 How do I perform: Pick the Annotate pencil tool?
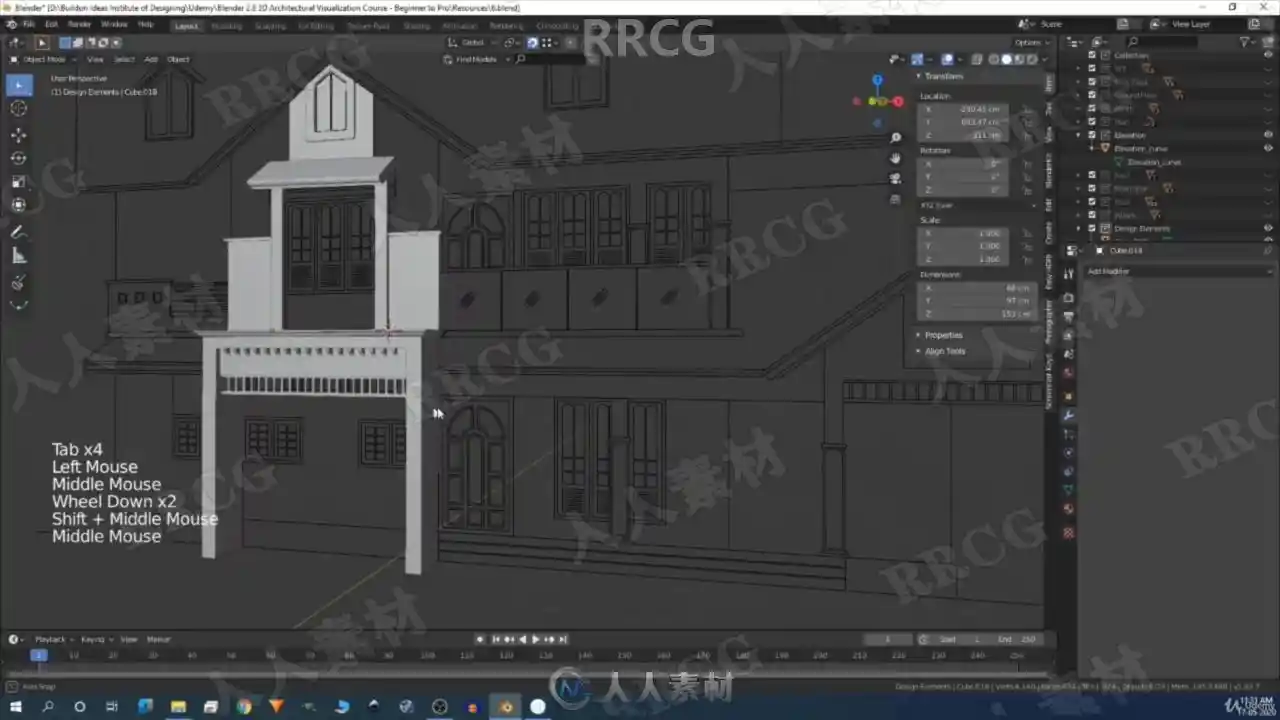18,232
